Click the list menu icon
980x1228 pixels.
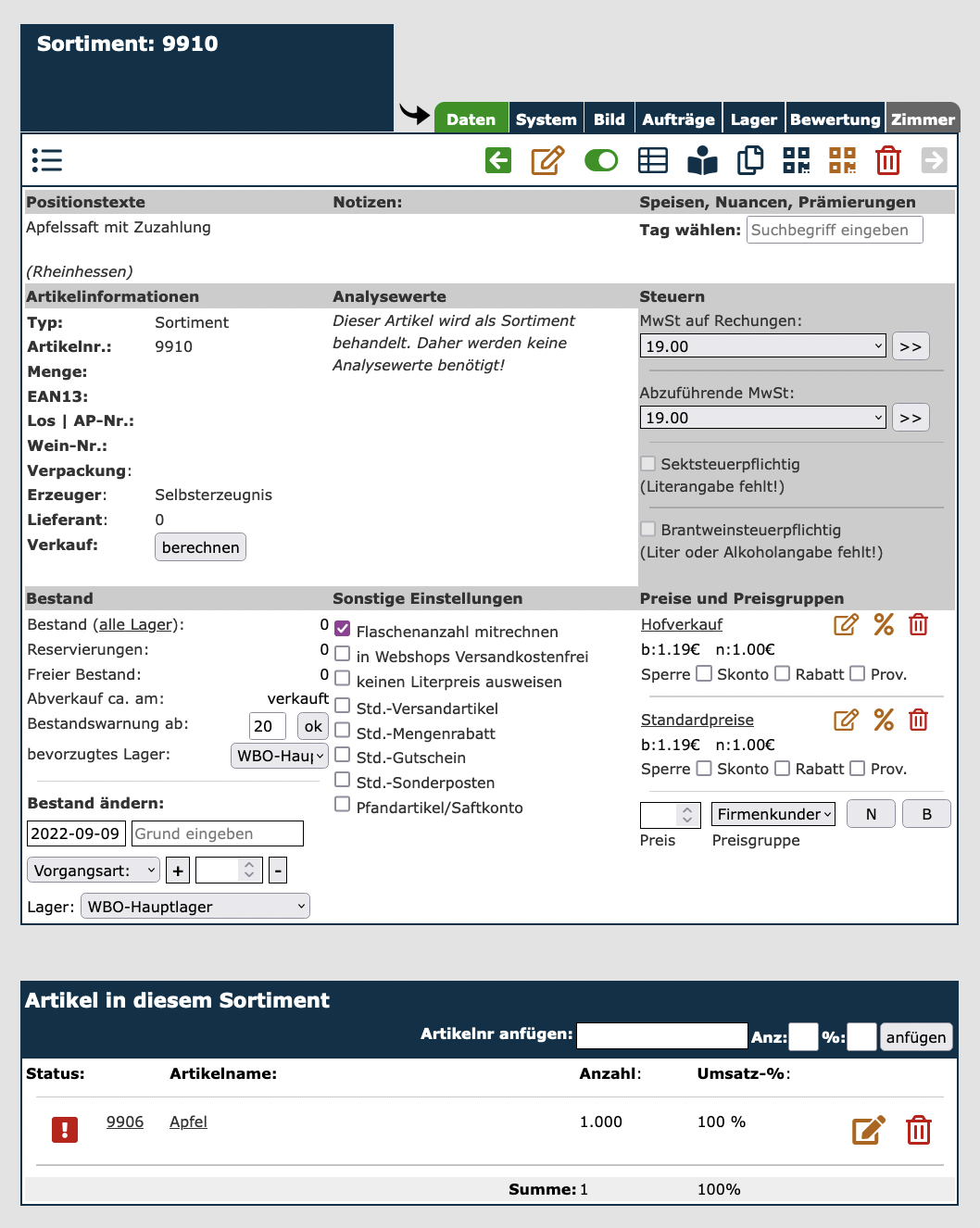tap(46, 160)
